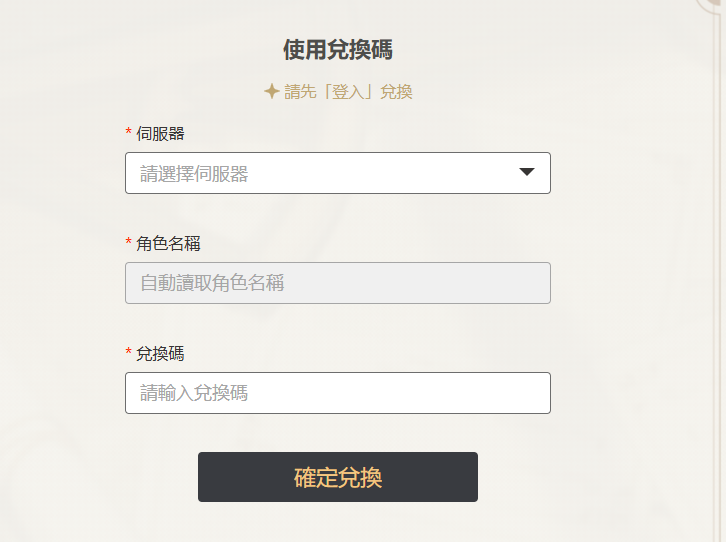Click the red asterisk next to 伺服器
Screen dimensions: 726x542
click(x=128, y=131)
